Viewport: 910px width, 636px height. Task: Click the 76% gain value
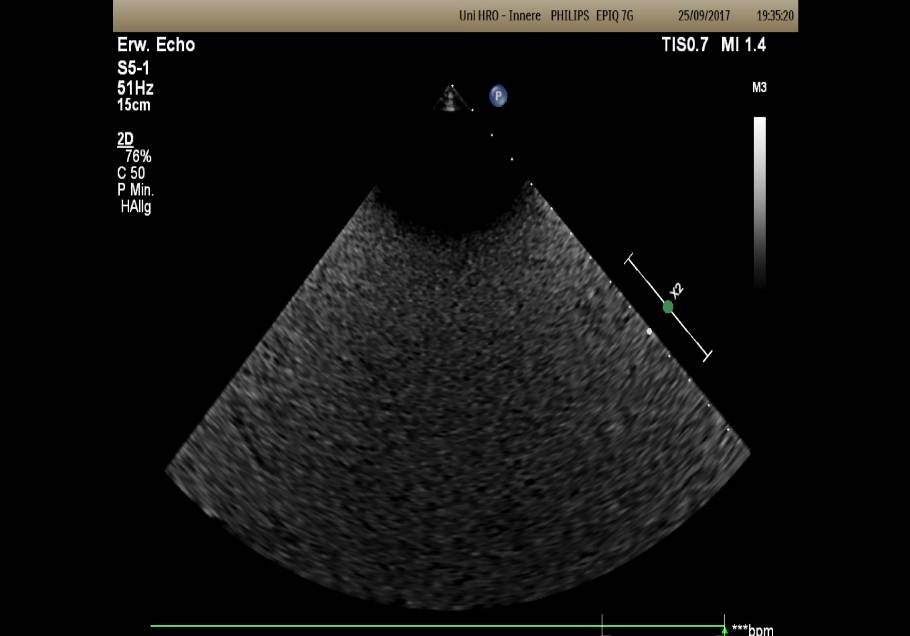(138, 157)
